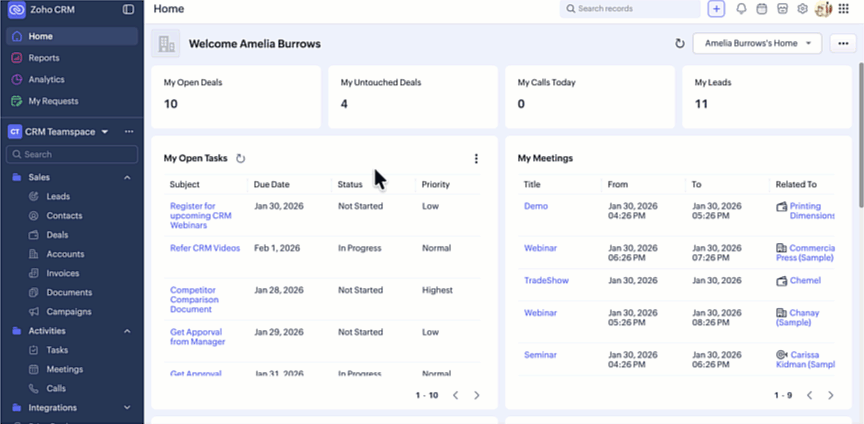This screenshot has height=424, width=864.
Task: Open the Deals module
Action: click(x=57, y=235)
